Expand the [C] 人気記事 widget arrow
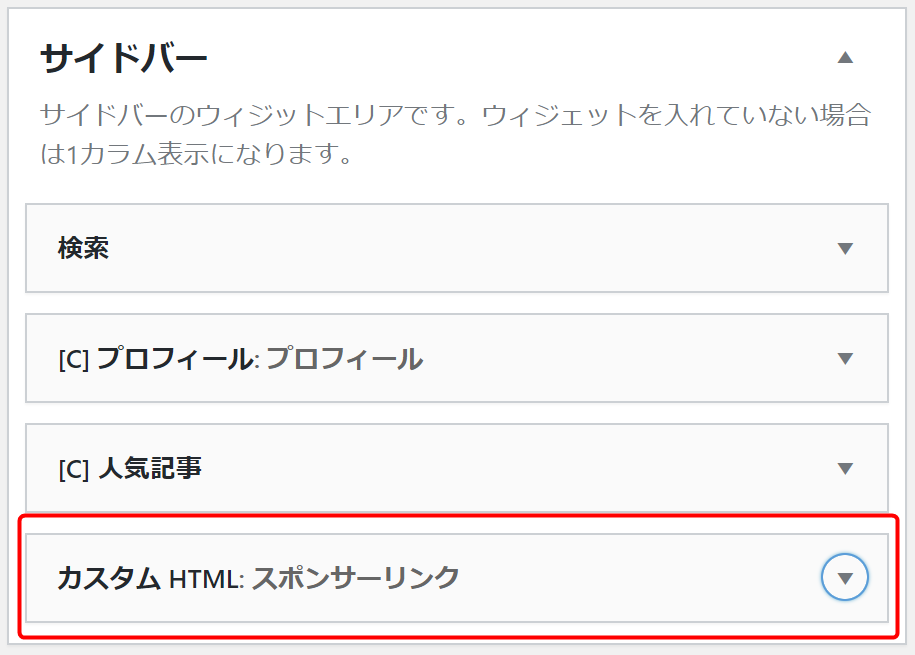This screenshot has height=655, width=915. [x=845, y=468]
